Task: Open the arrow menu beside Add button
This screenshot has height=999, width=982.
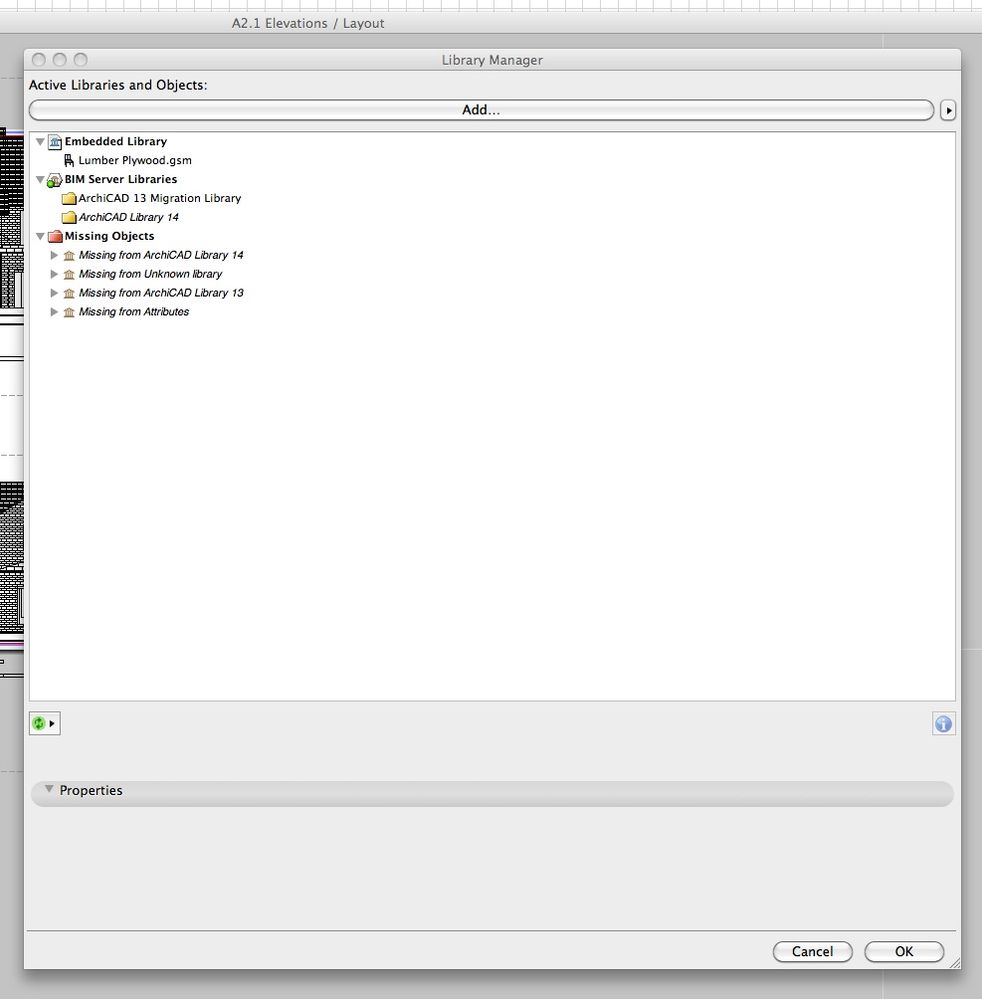Action: tap(948, 110)
